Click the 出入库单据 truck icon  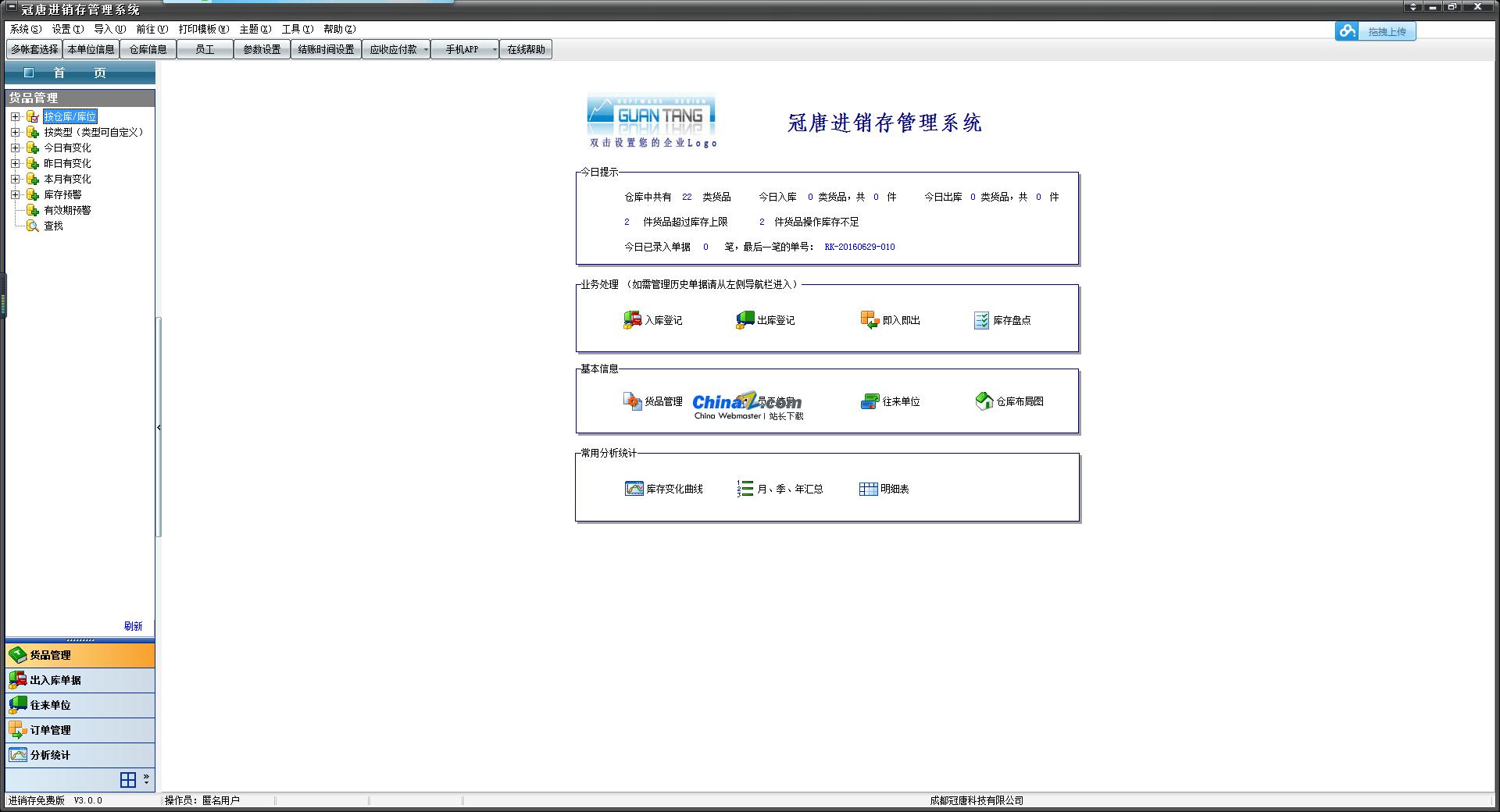point(17,680)
